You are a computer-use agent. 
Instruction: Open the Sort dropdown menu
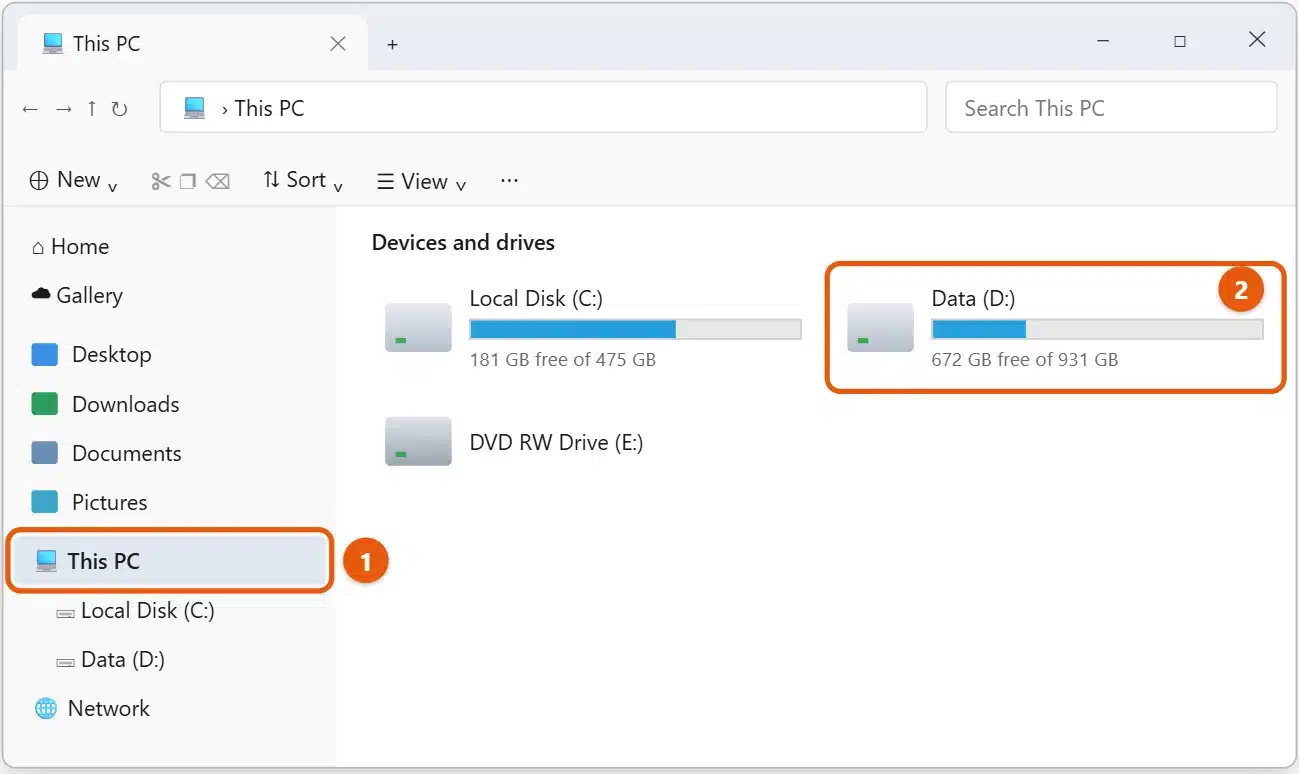click(x=303, y=180)
